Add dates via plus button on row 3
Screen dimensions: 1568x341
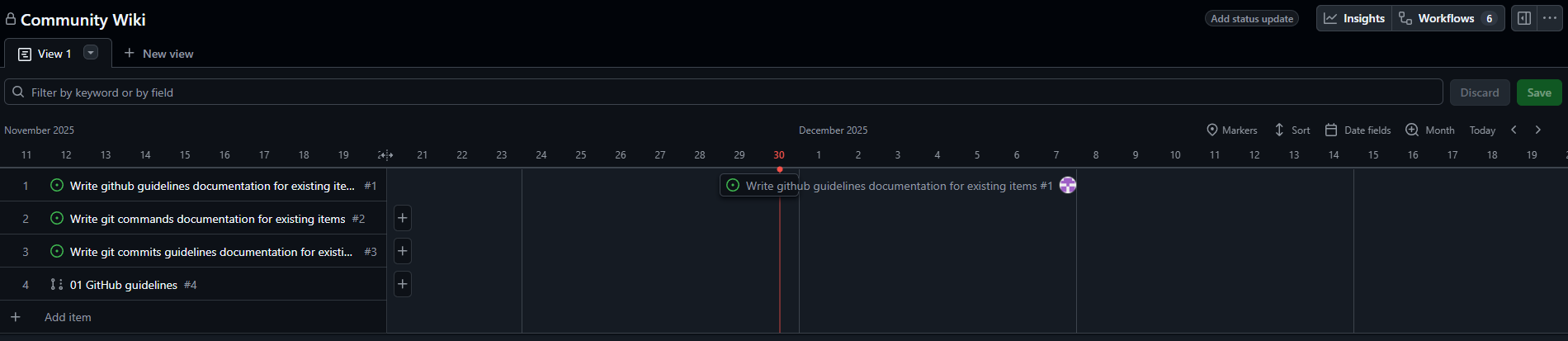(403, 251)
